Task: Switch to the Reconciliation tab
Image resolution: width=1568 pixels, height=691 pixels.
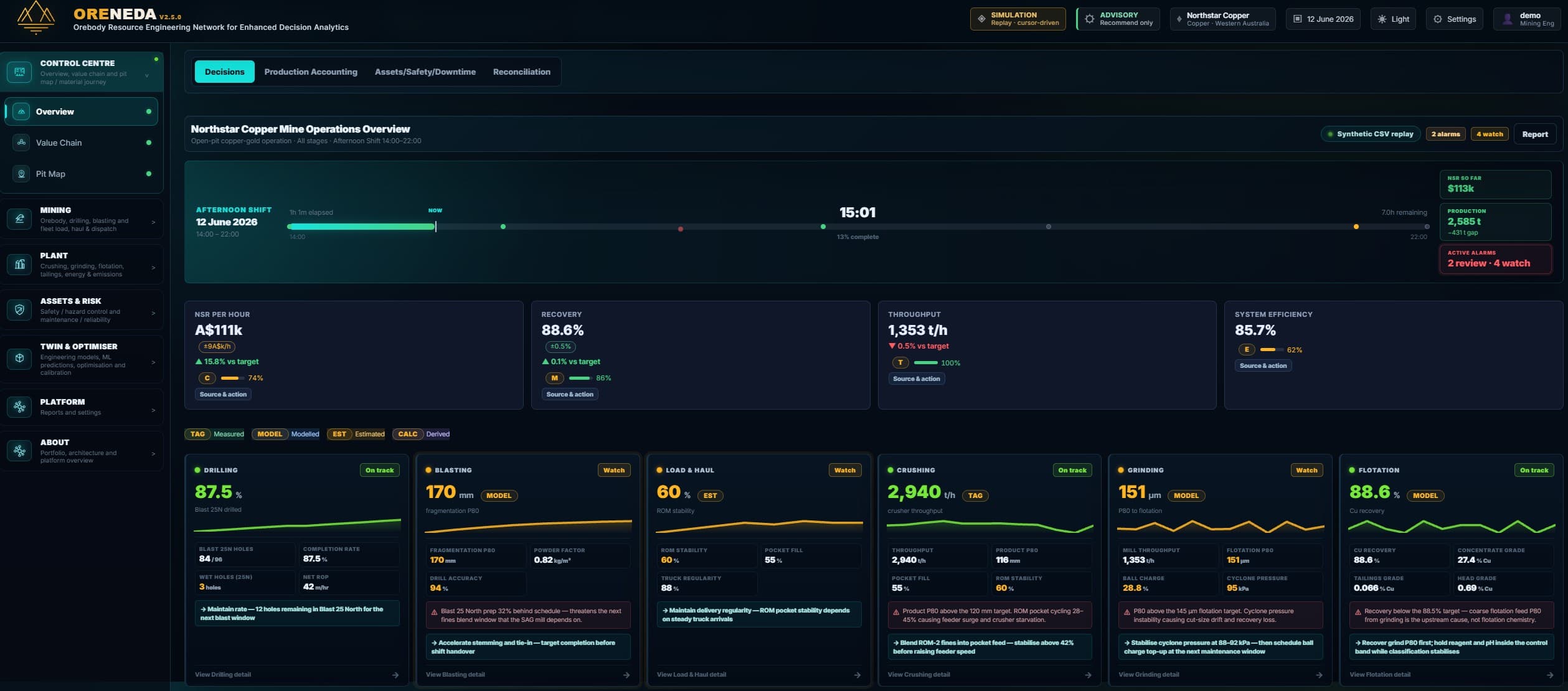Action: (x=522, y=72)
